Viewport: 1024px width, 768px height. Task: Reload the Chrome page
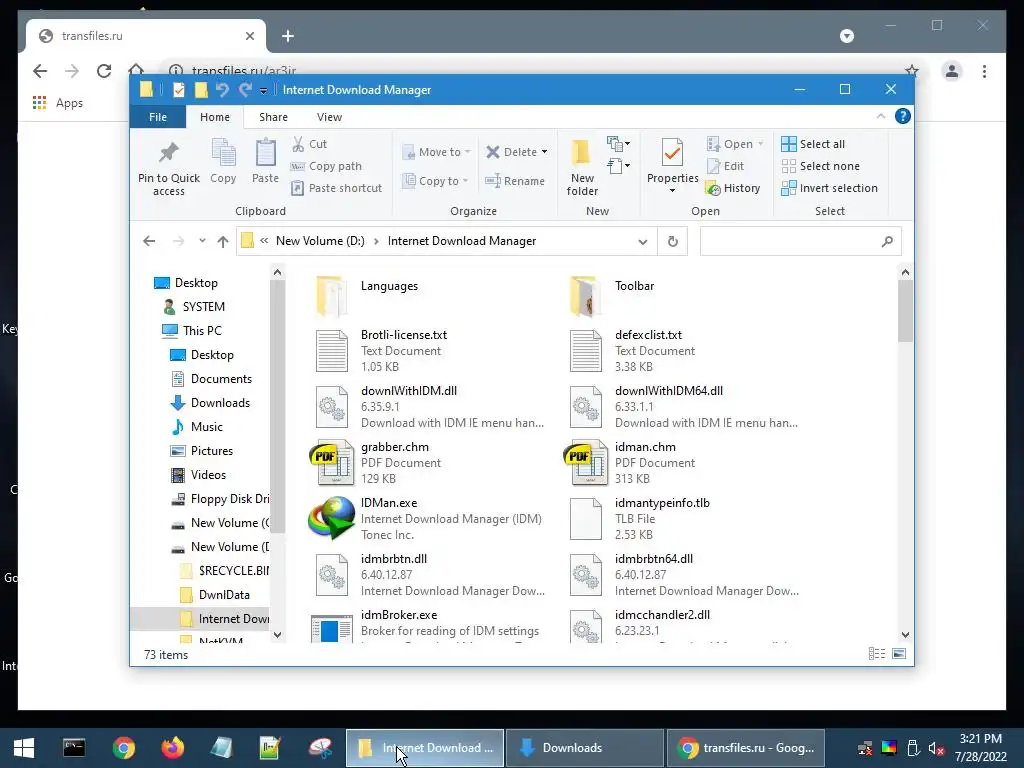(104, 71)
